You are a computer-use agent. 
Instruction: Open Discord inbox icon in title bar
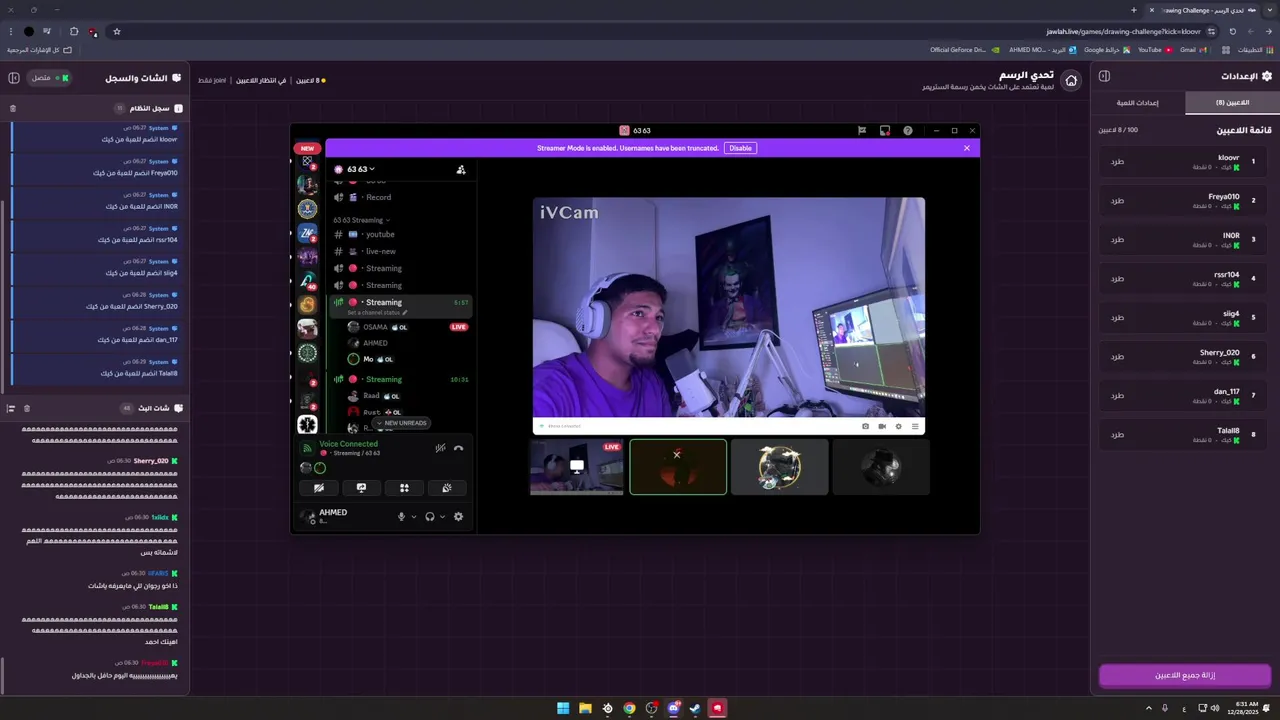(x=885, y=131)
